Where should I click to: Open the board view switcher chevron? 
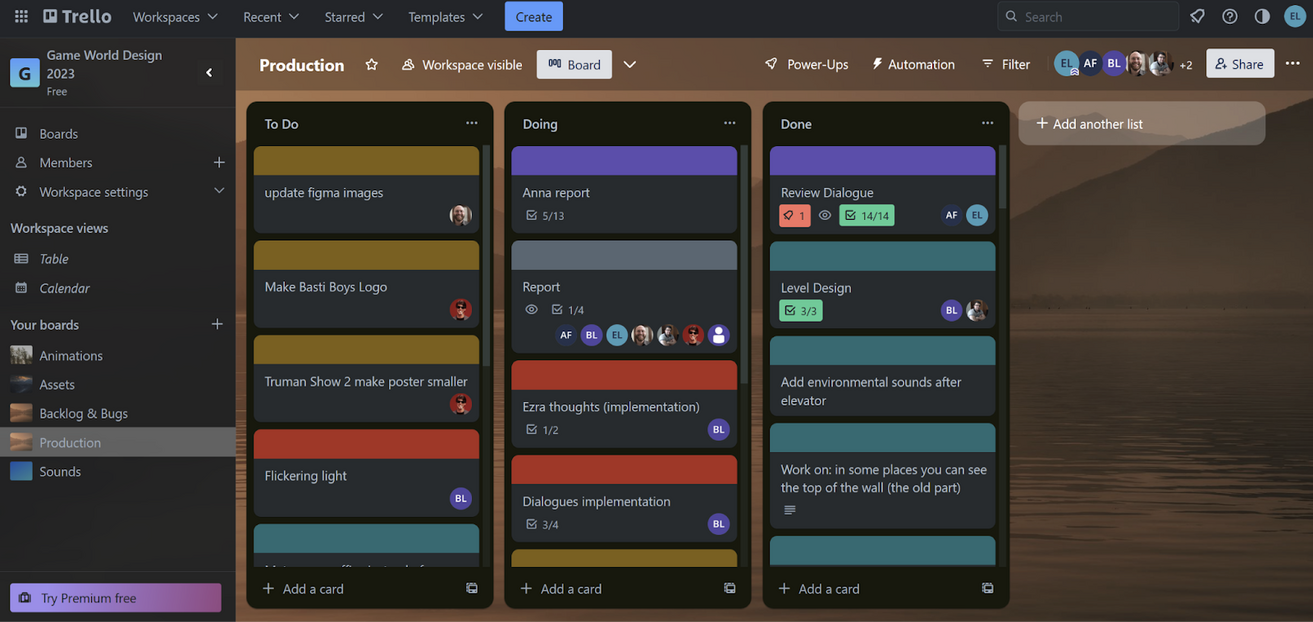(x=629, y=64)
